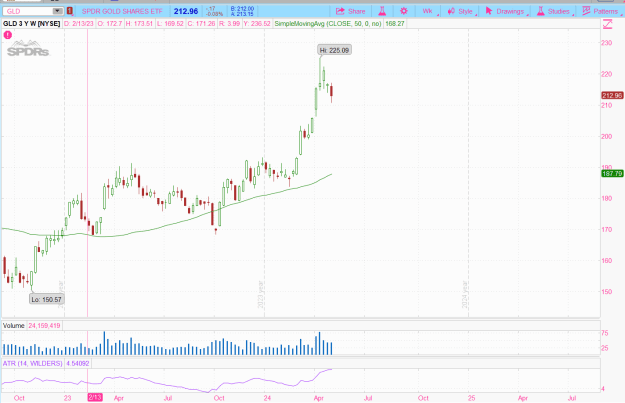This screenshot has width=625, height=403.
Task: Click the pink chart-scale icon above price axis
Action: [x=607, y=24]
